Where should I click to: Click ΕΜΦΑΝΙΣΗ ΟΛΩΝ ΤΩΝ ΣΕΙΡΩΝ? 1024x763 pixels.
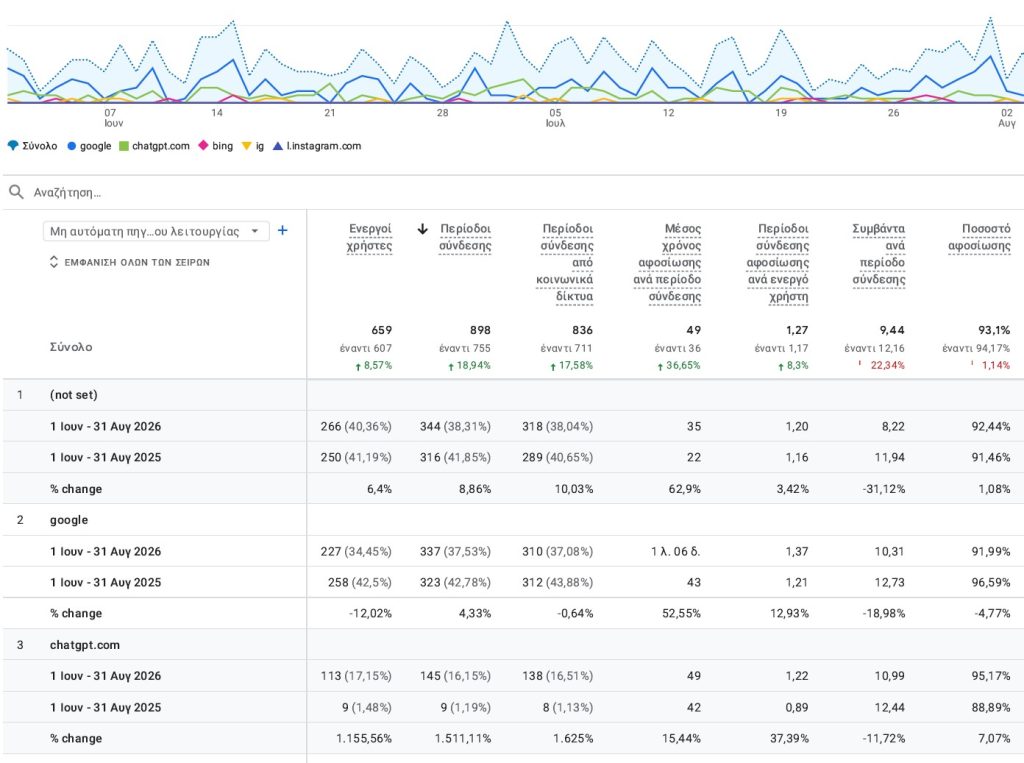[137, 262]
